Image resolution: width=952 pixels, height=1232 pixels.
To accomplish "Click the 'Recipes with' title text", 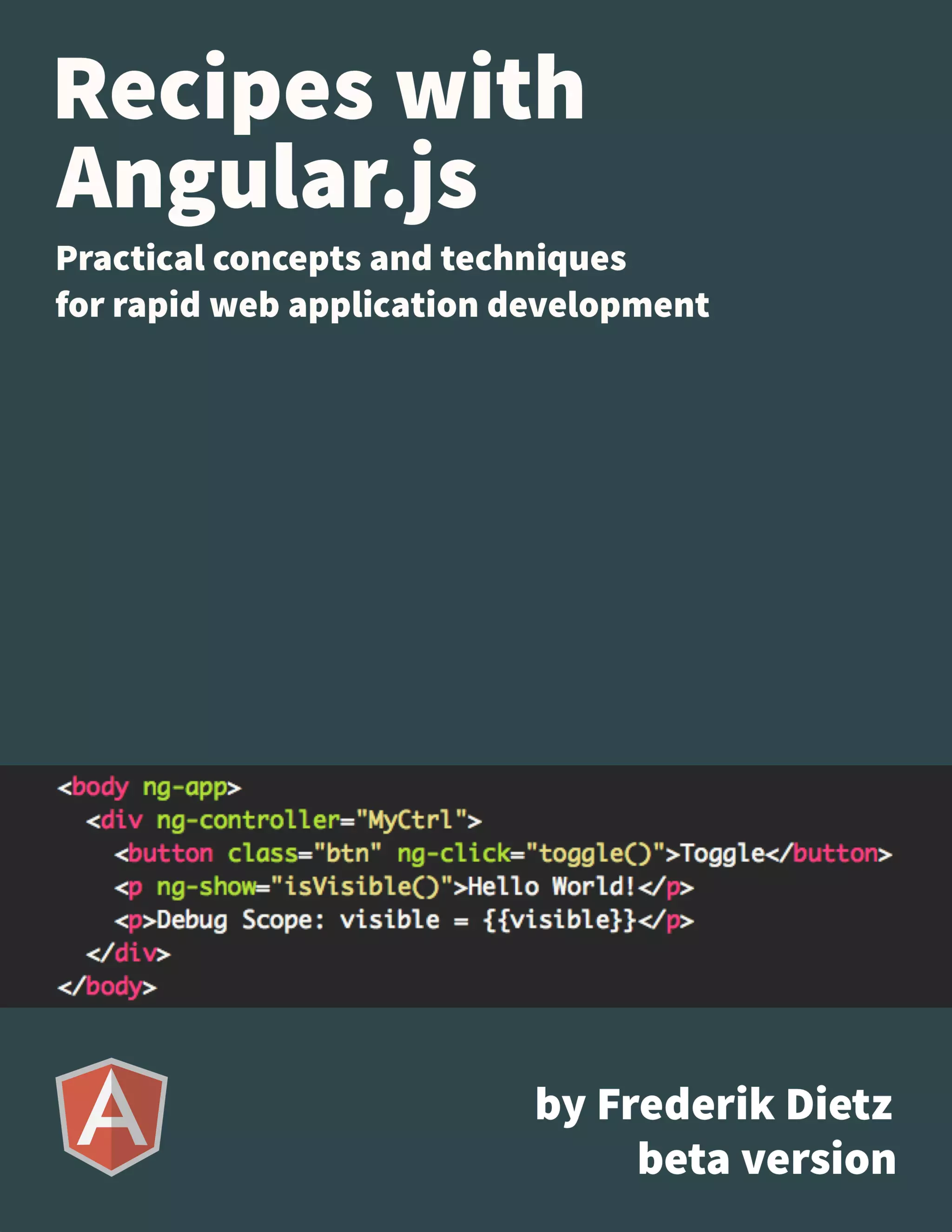I will [x=319, y=87].
